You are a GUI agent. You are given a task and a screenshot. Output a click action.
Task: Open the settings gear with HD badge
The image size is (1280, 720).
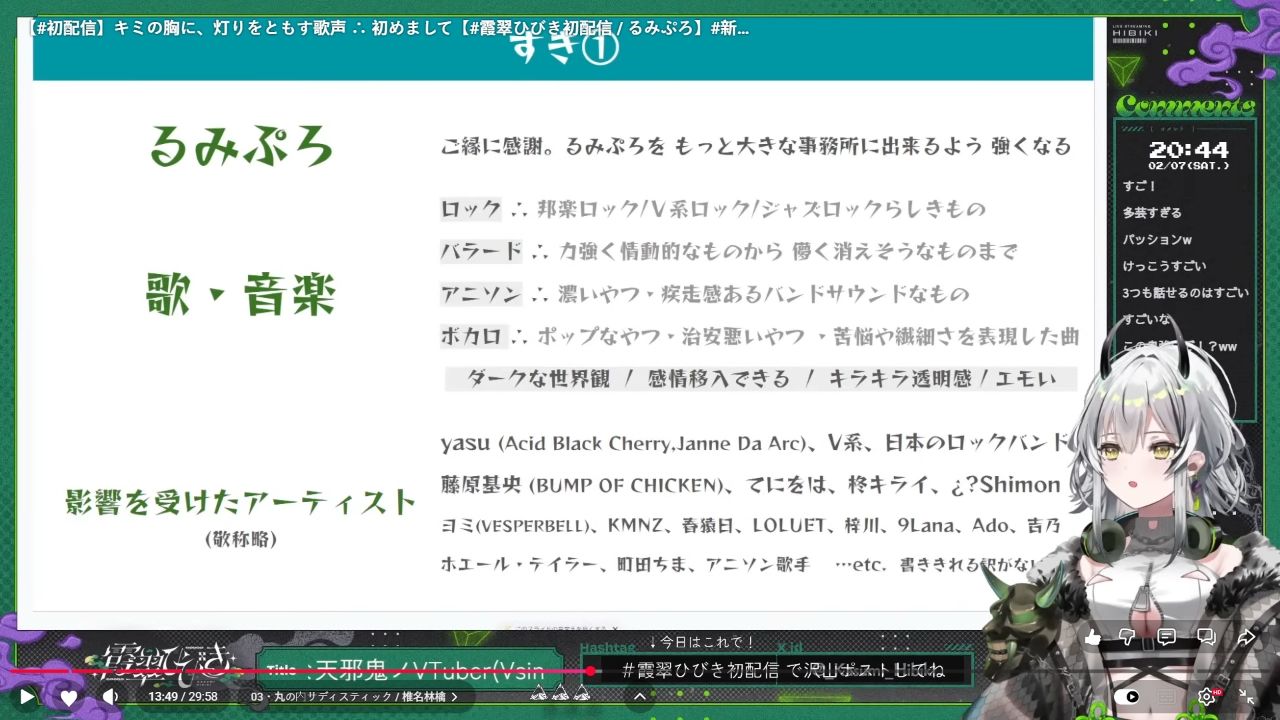coord(1208,697)
